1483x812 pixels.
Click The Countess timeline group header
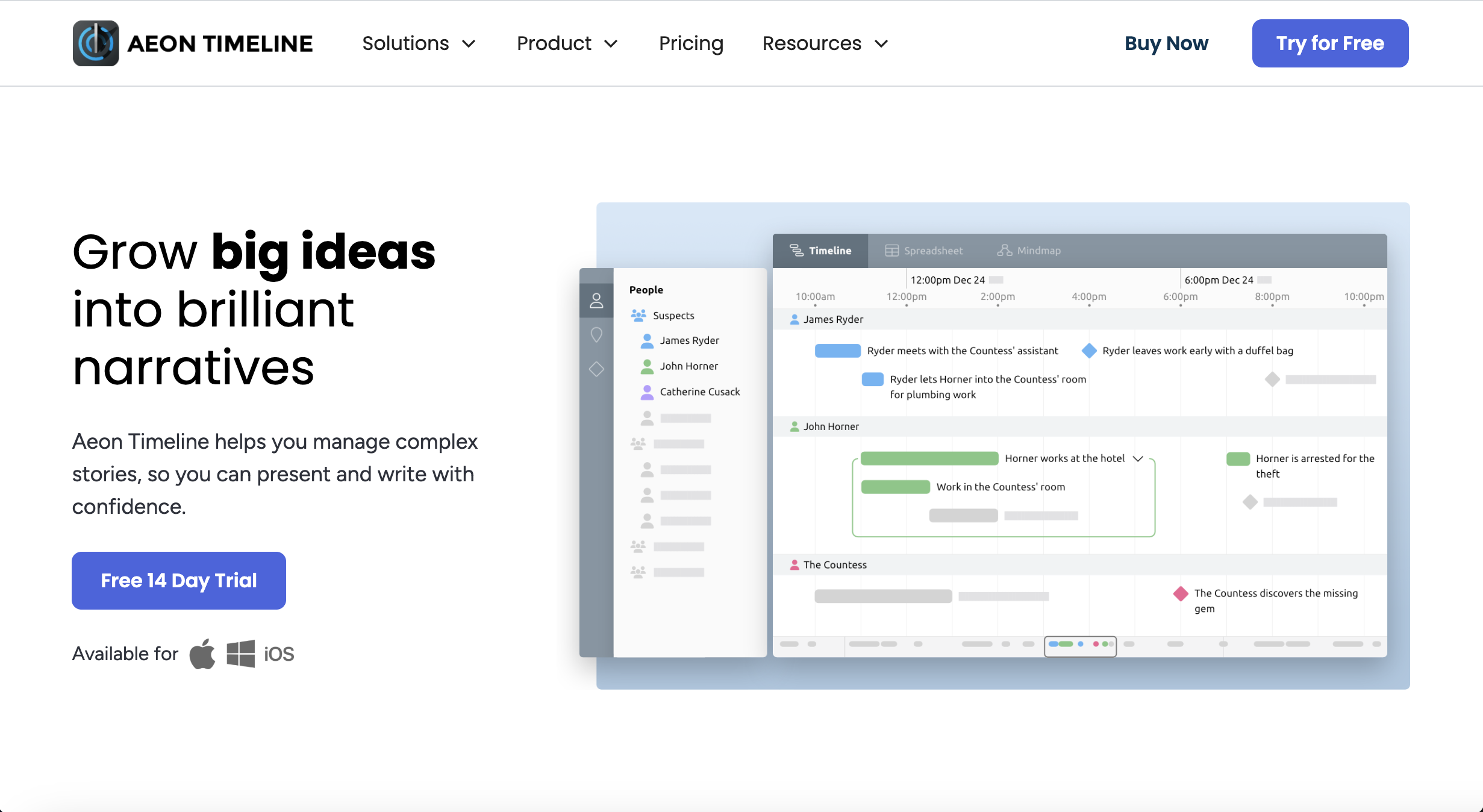click(1079, 564)
